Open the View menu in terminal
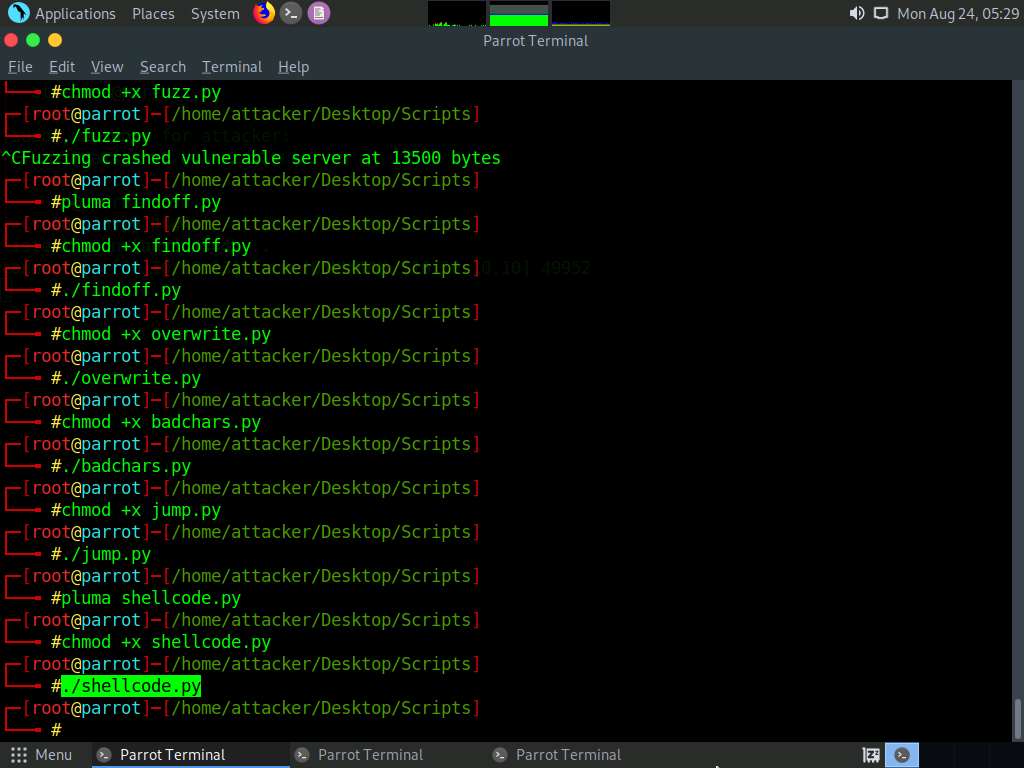Image resolution: width=1024 pixels, height=768 pixels. 107,67
